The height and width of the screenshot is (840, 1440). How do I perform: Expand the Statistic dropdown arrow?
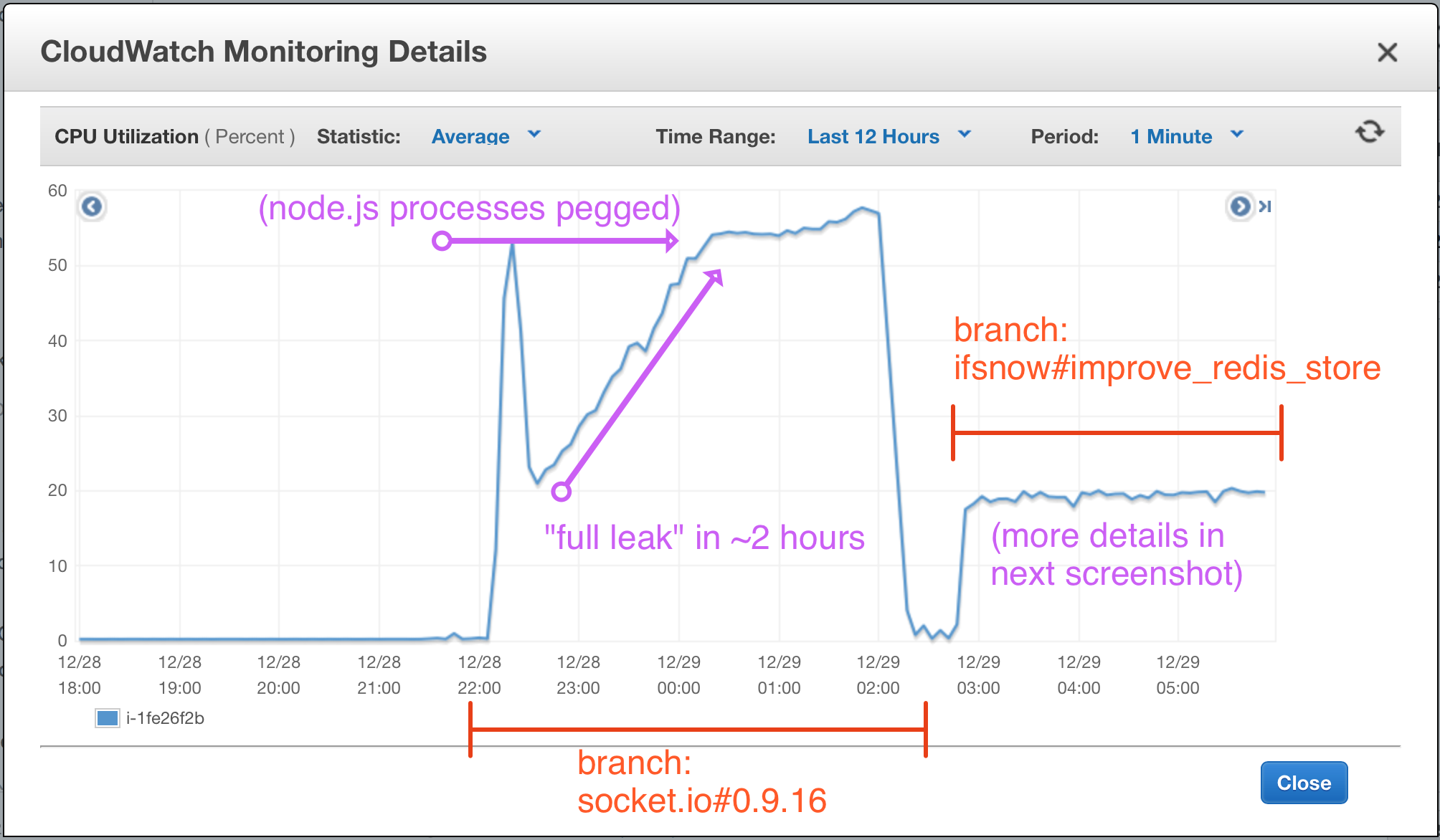point(534,134)
